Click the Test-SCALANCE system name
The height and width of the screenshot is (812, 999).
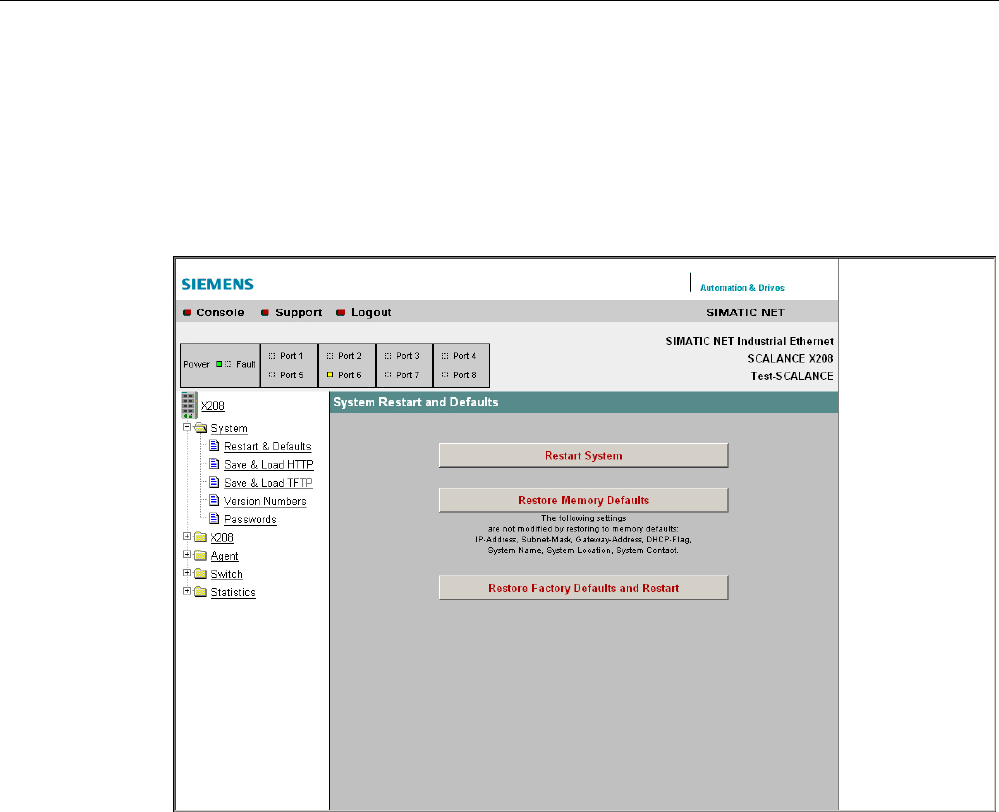click(x=792, y=376)
